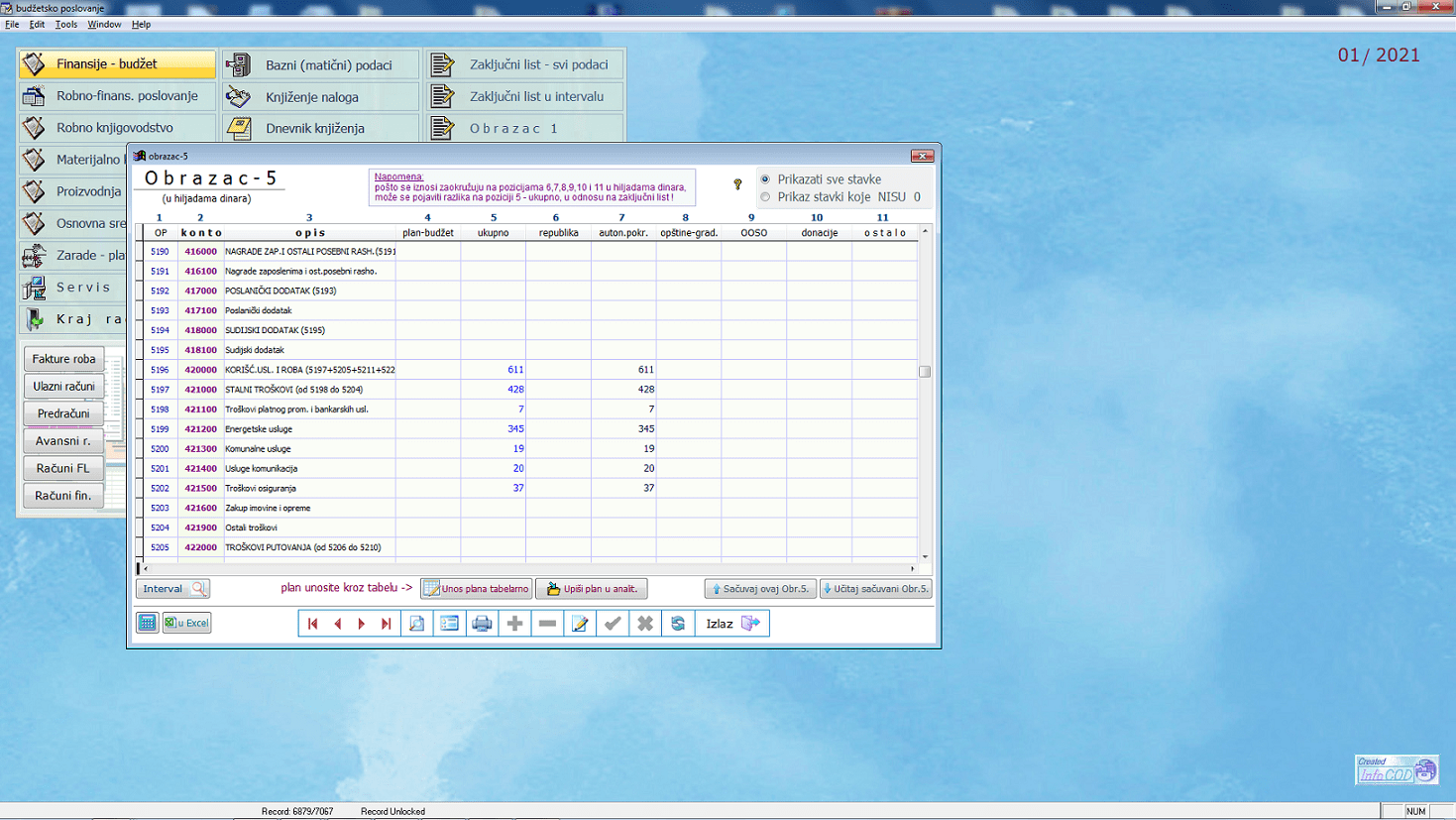Open print preview magnifier icon
1456x820 pixels.
click(x=416, y=624)
